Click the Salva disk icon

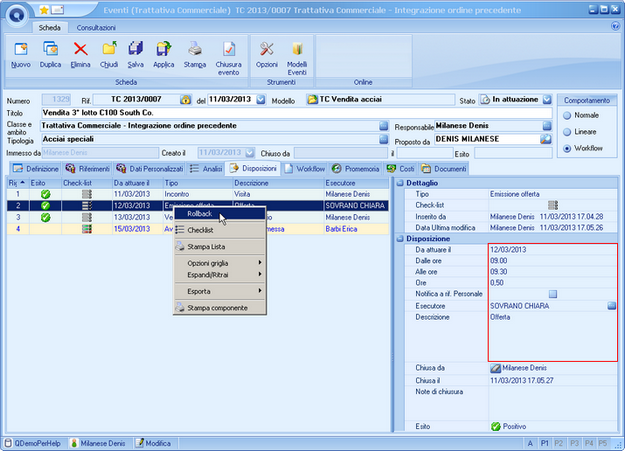tap(136, 49)
